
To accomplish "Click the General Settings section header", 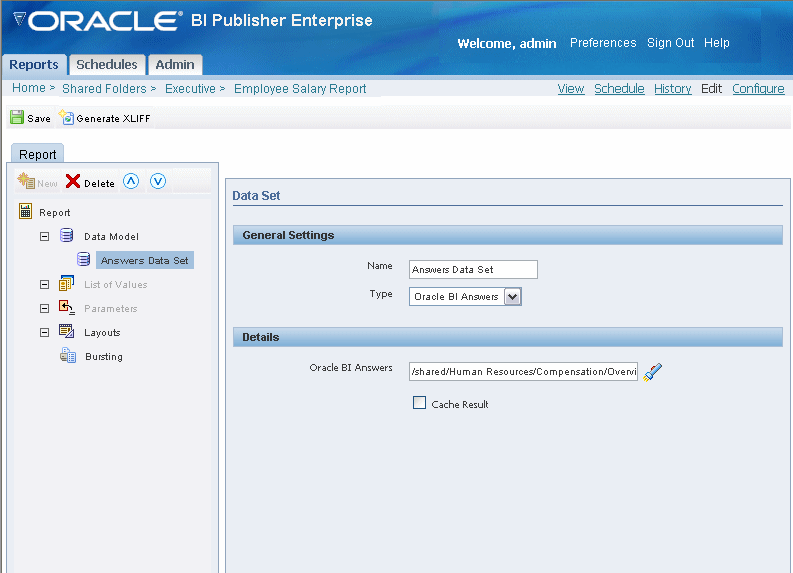I will (x=507, y=235).
